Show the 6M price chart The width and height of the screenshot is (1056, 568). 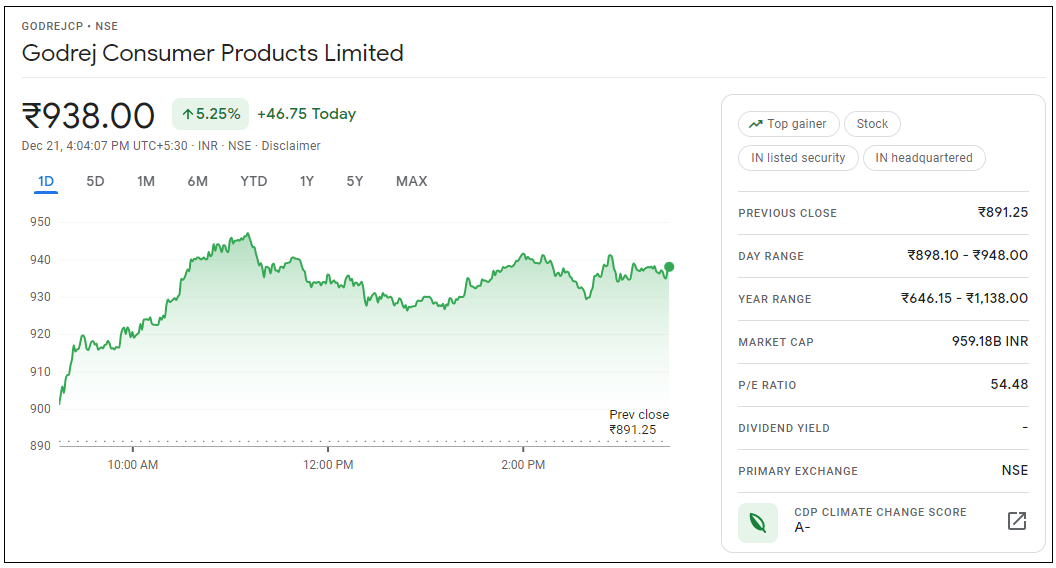[197, 181]
